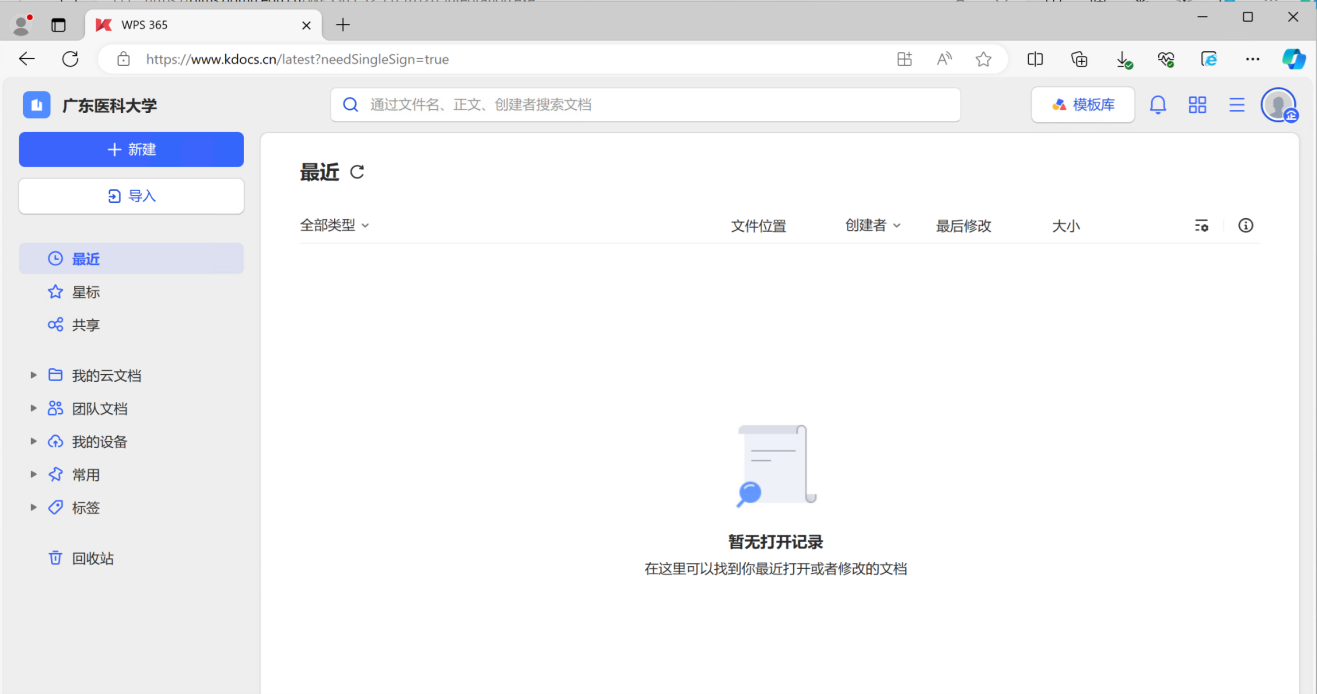Click the 新建 button

131,149
